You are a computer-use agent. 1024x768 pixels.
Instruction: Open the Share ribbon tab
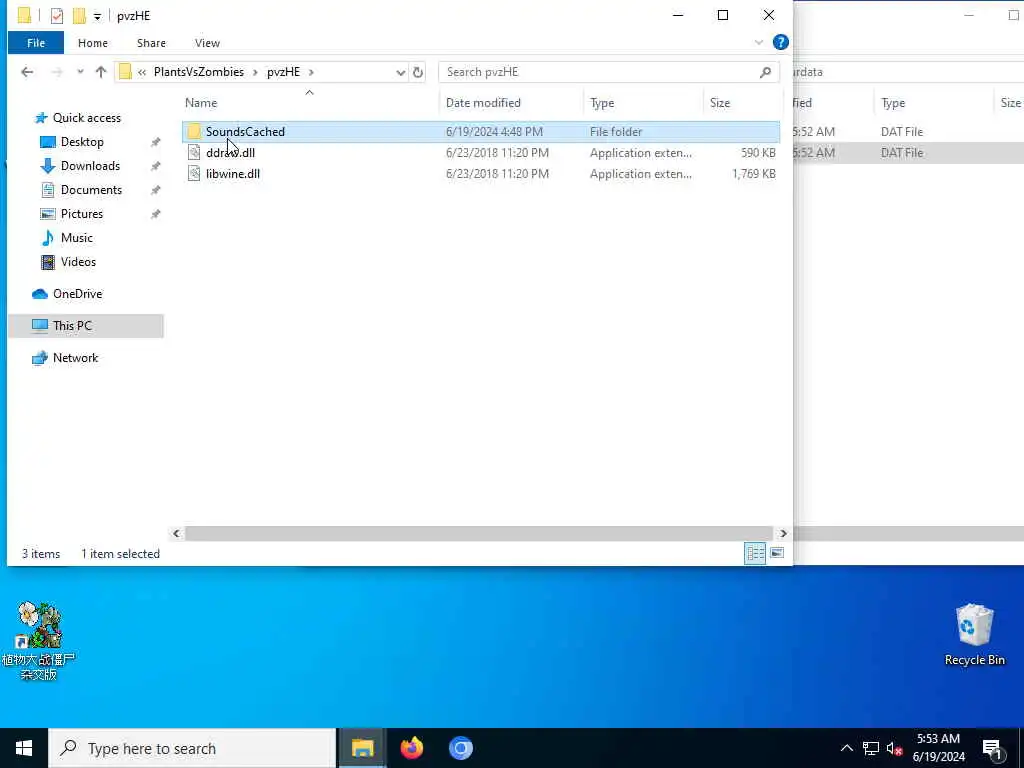coord(151,43)
